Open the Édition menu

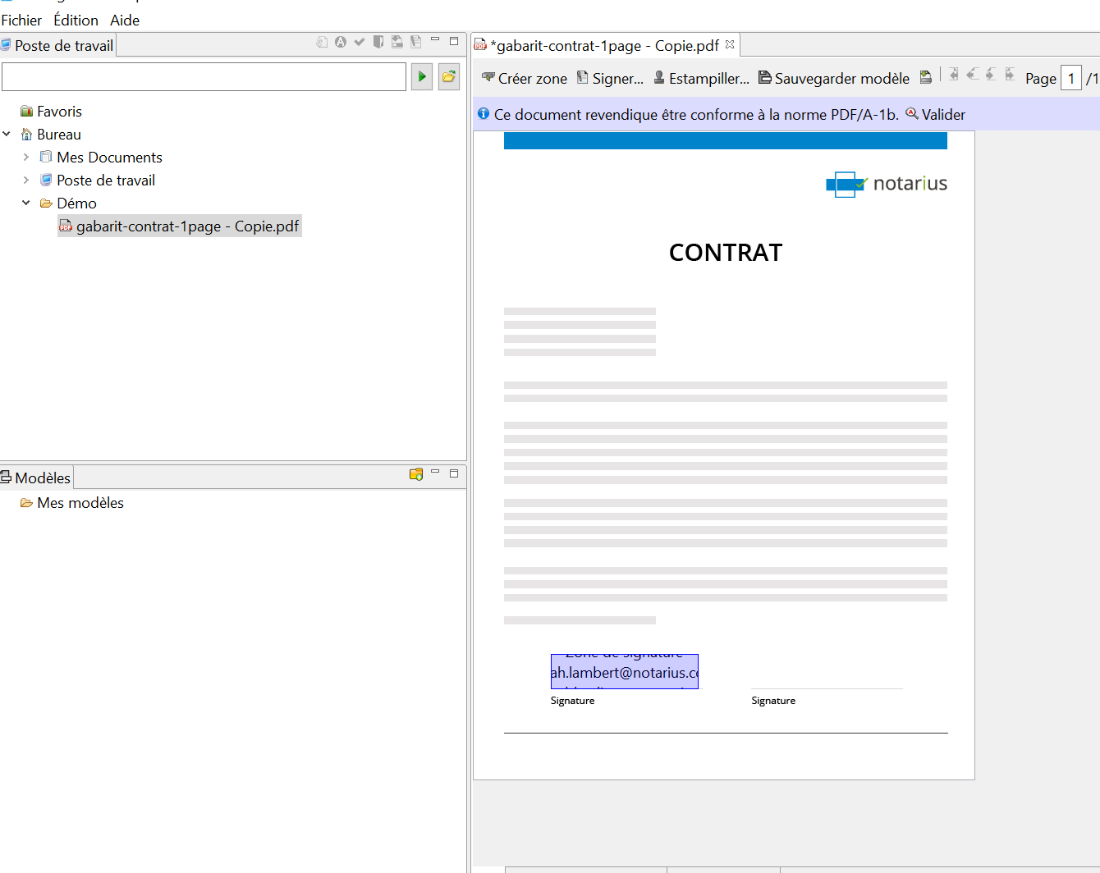76,20
